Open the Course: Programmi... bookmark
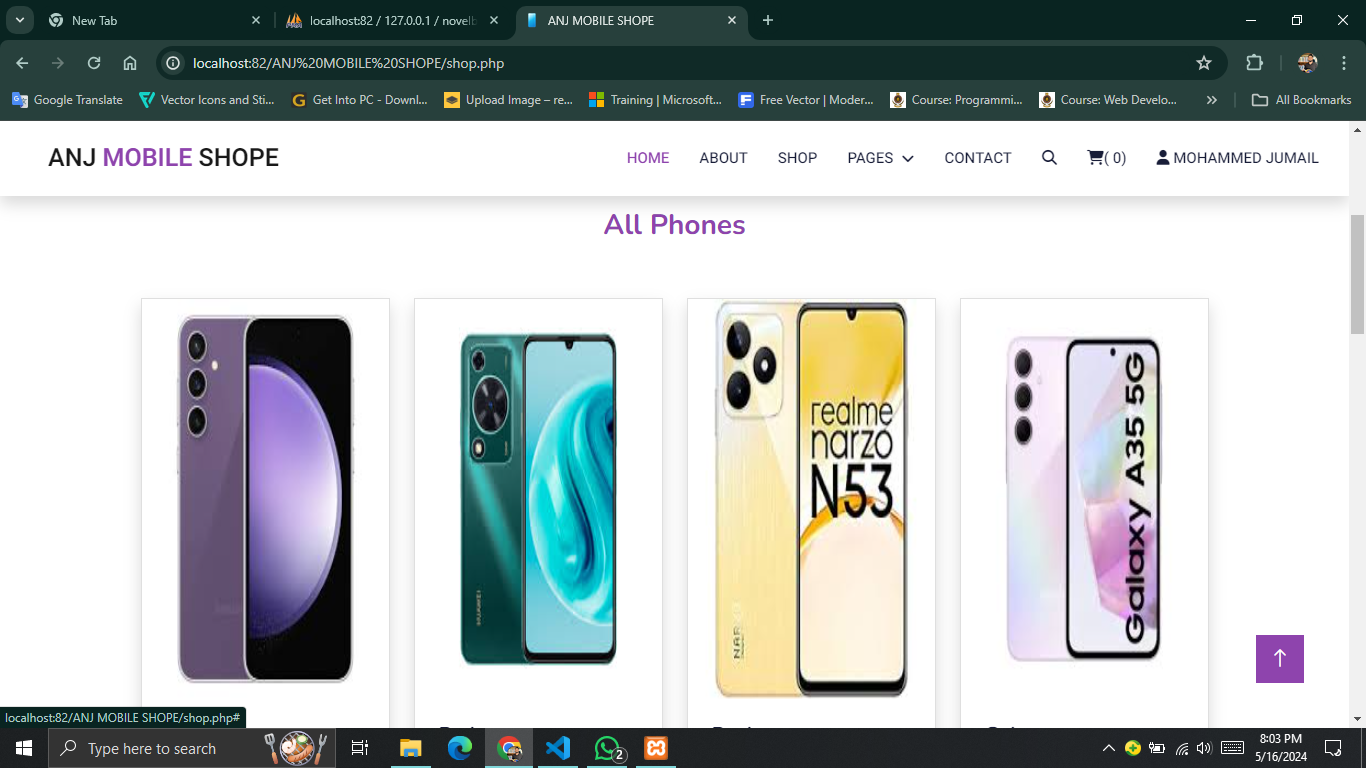Image resolution: width=1366 pixels, height=768 pixels. click(957, 100)
